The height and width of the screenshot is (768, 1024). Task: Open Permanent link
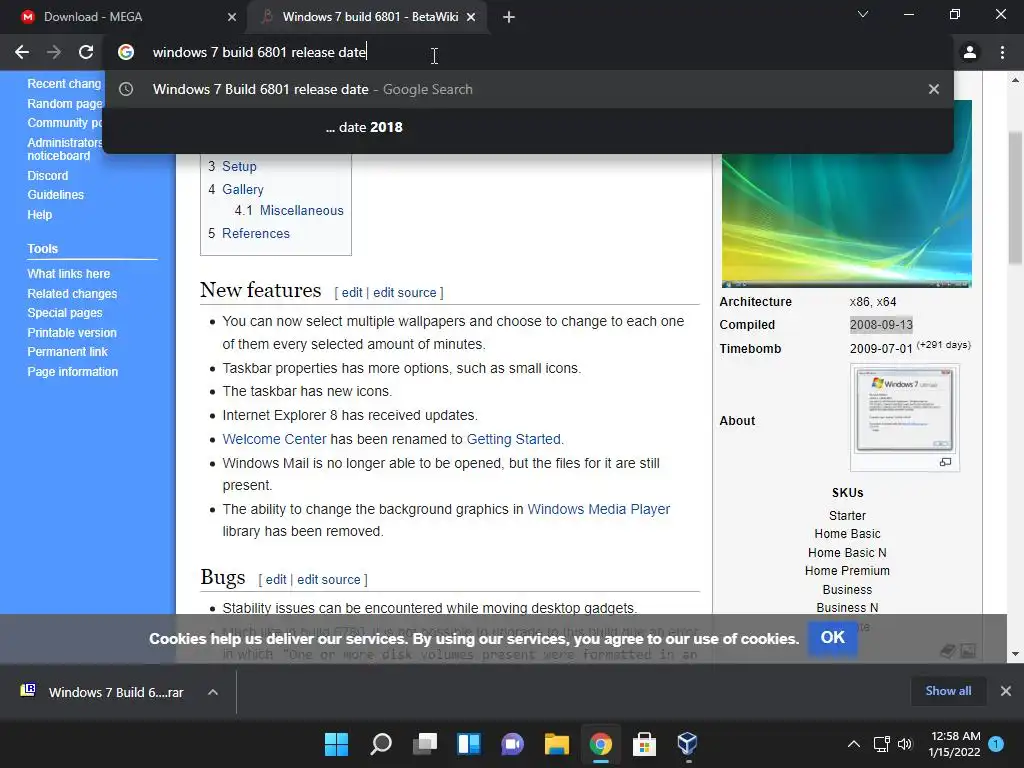[x=67, y=351]
